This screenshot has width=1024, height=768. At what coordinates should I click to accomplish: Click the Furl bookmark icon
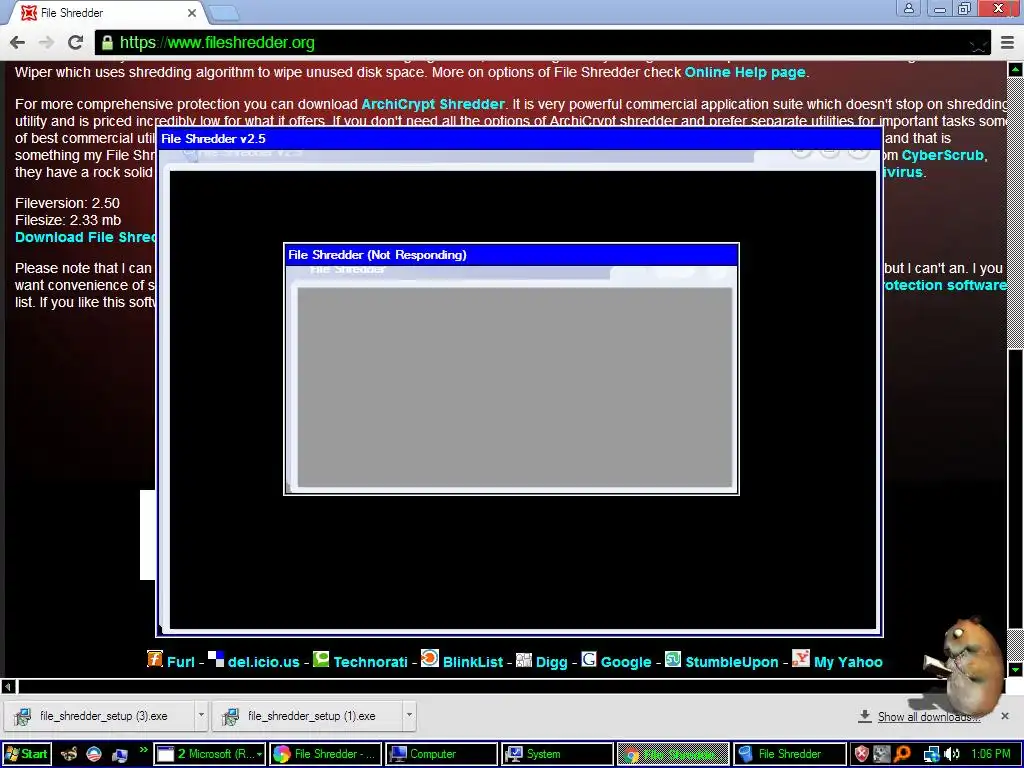point(155,659)
